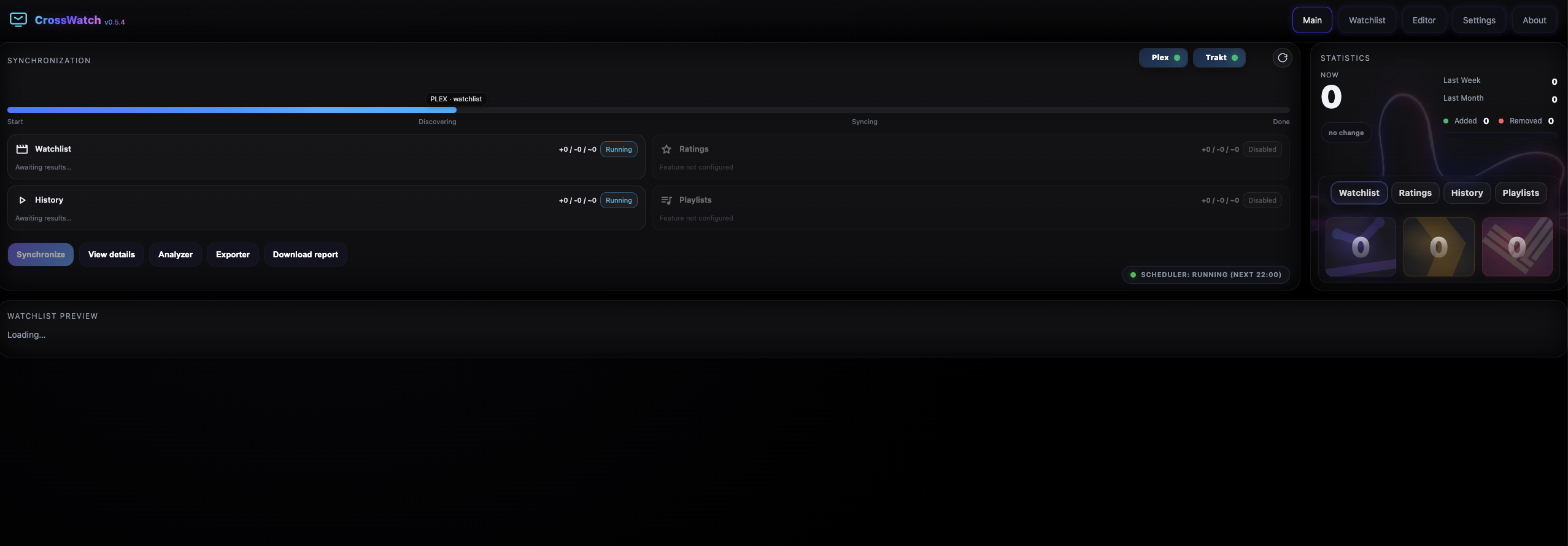The width and height of the screenshot is (1568, 546).
Task: Click the Trakt connection status badge
Action: pos(1219,58)
